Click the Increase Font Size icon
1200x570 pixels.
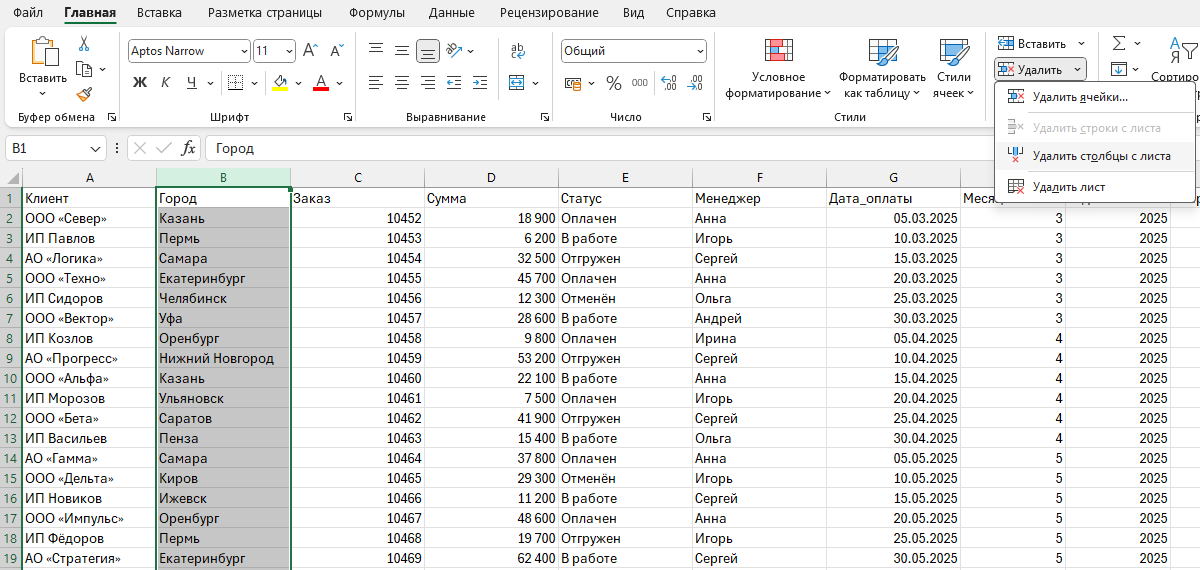(x=310, y=51)
